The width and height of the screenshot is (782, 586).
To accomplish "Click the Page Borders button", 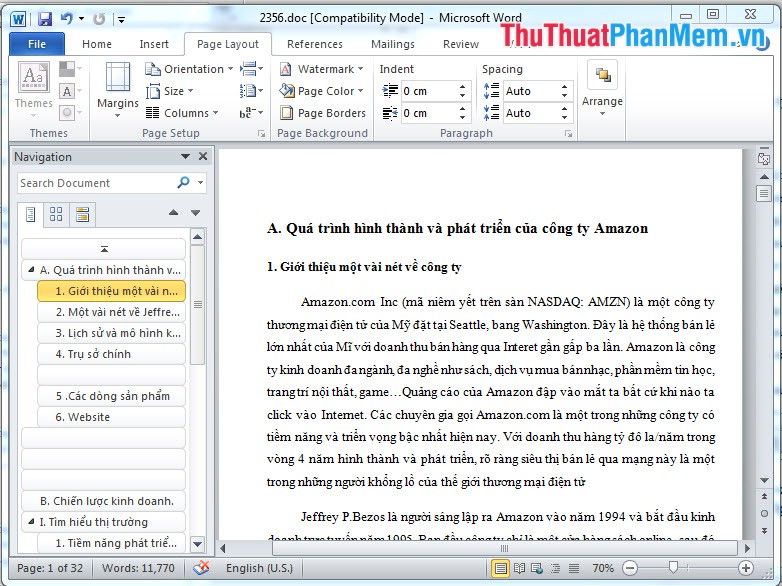I will (x=323, y=113).
